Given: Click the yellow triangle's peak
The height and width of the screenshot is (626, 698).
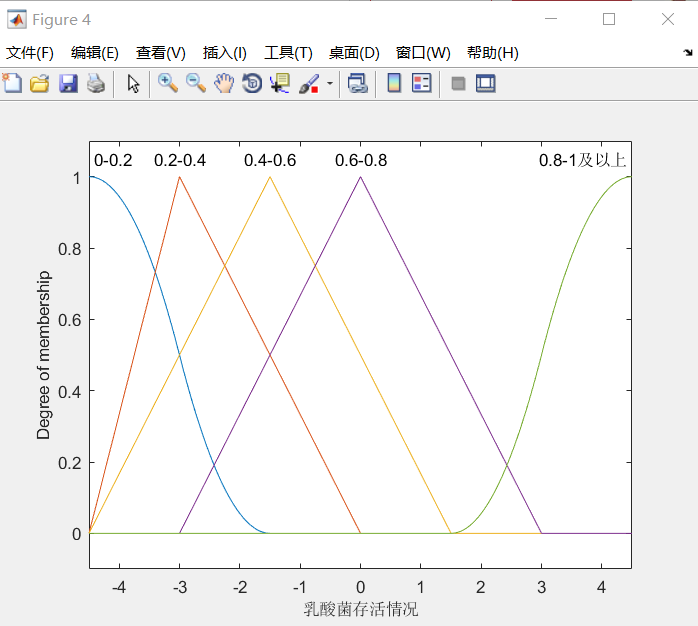Looking at the screenshot, I should tap(270, 177).
